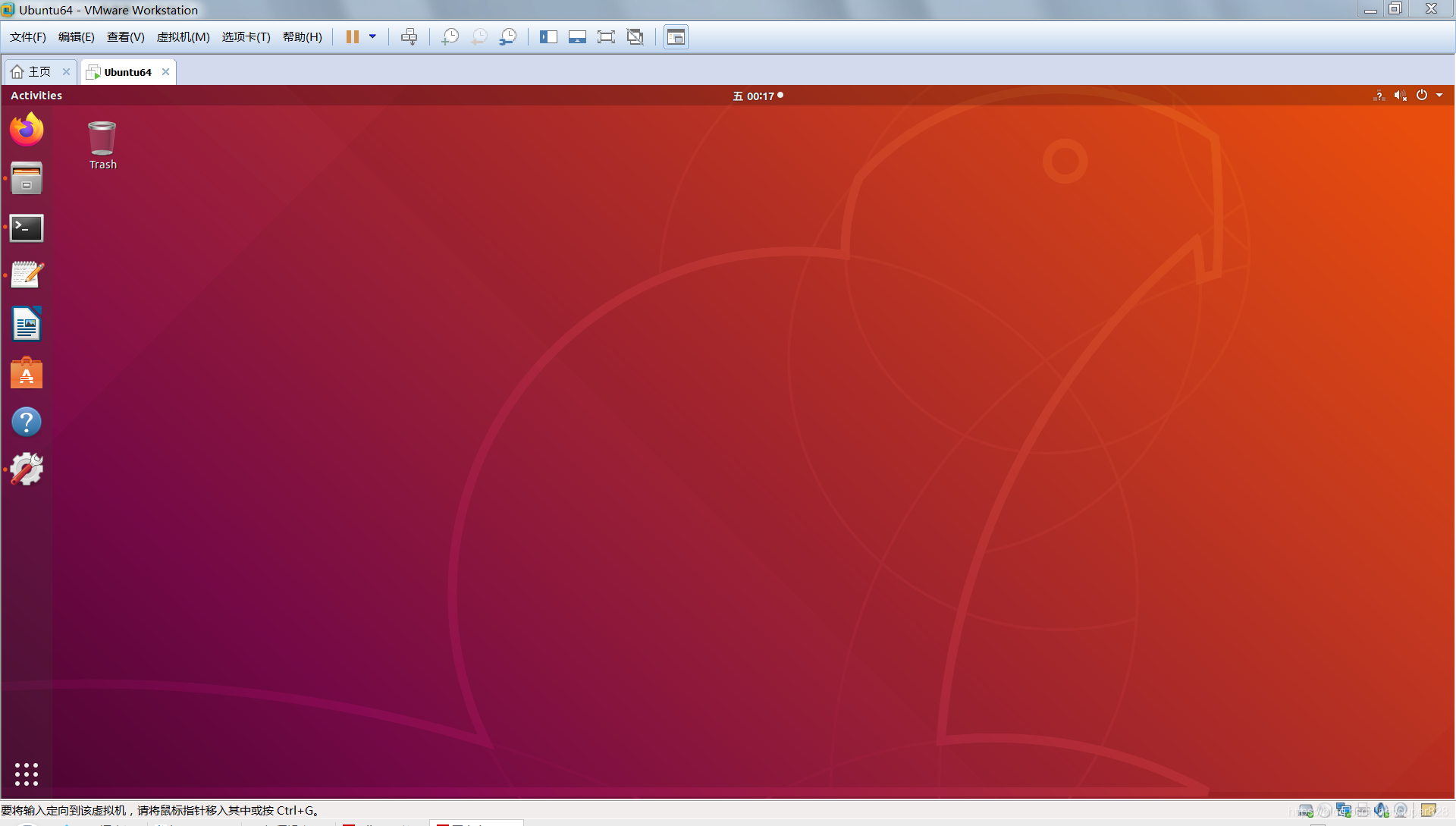Launch Firefox from the dock
1456x826 pixels.
click(x=27, y=130)
